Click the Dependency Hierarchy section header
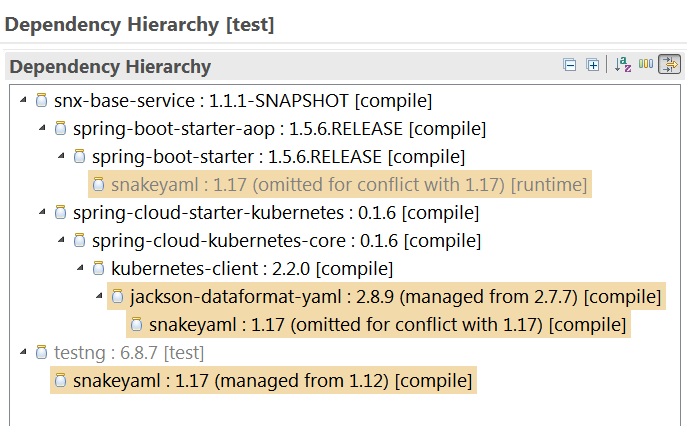The image size is (687, 426). [x=110, y=66]
